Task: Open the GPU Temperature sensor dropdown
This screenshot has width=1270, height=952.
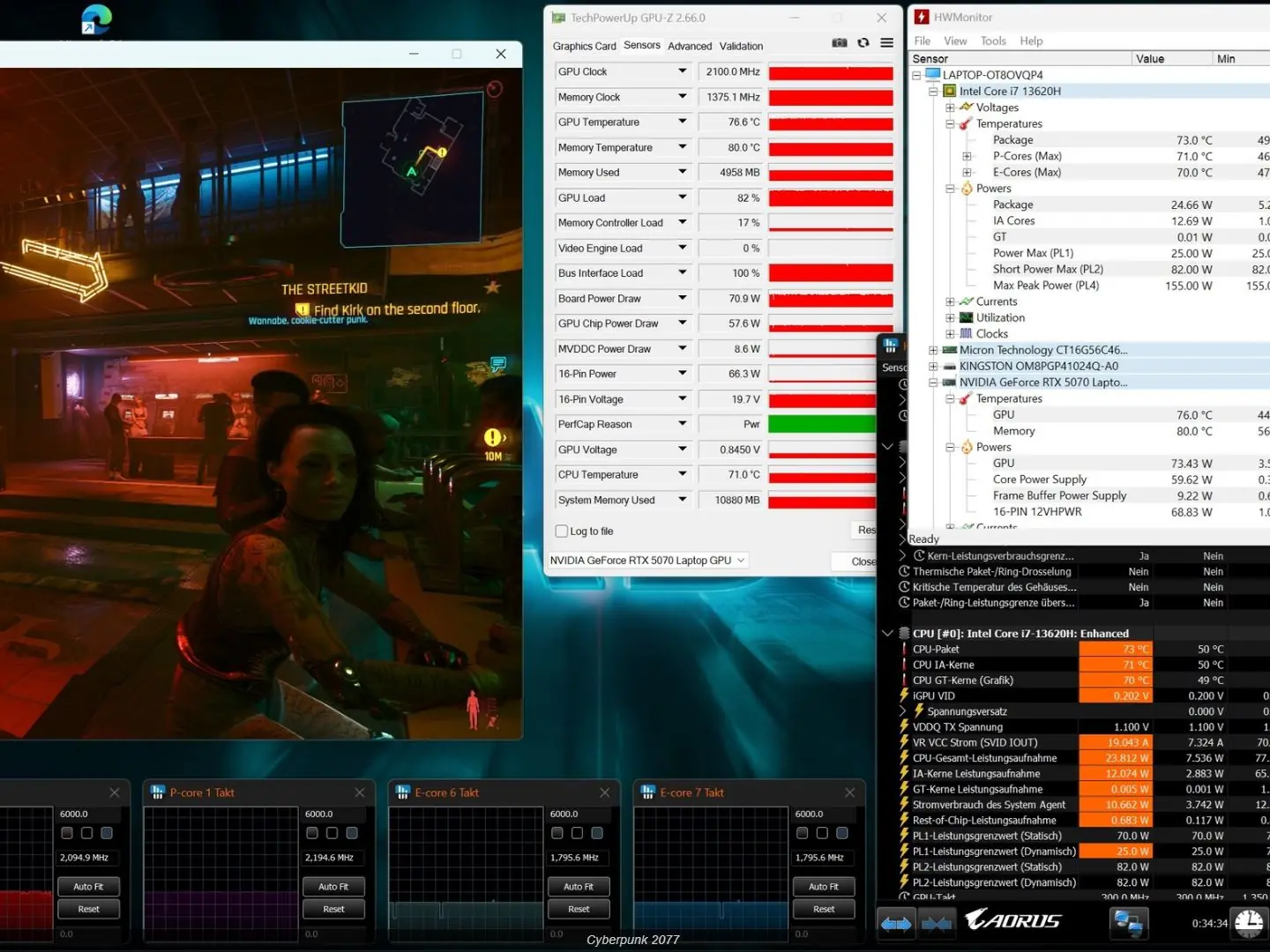Action: [682, 122]
